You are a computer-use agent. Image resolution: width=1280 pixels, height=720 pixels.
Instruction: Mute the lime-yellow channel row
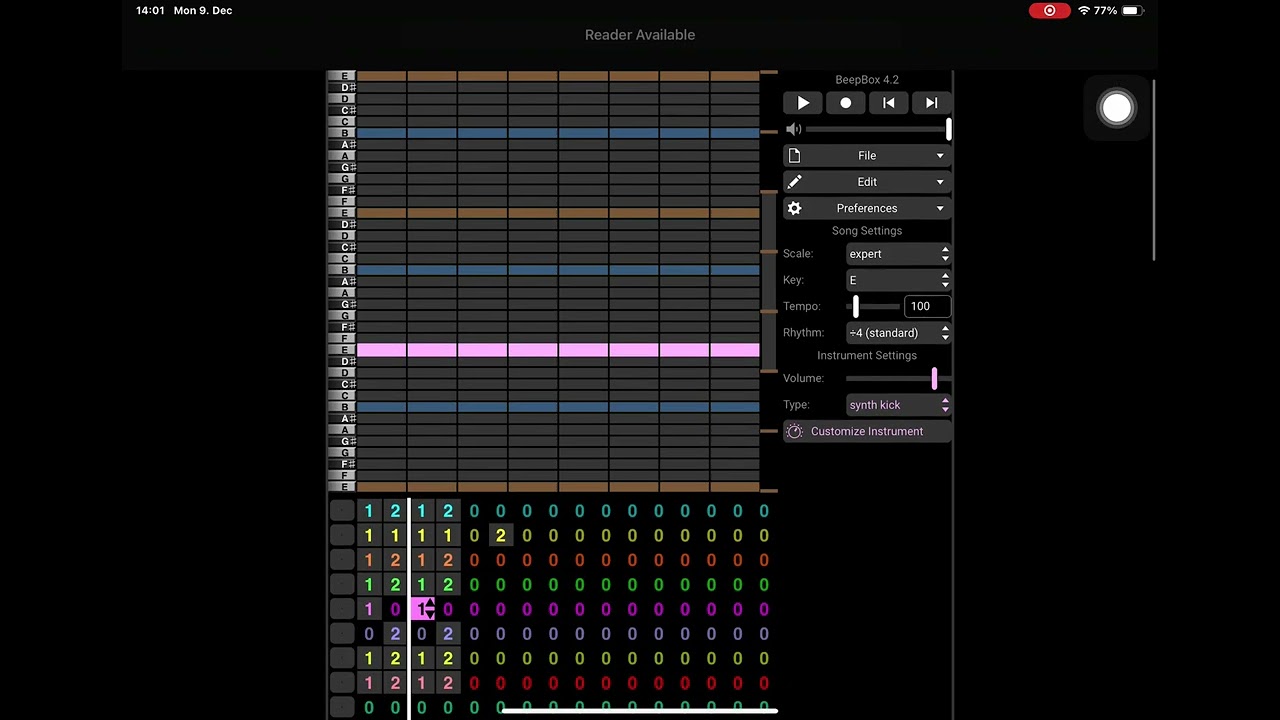click(342, 658)
